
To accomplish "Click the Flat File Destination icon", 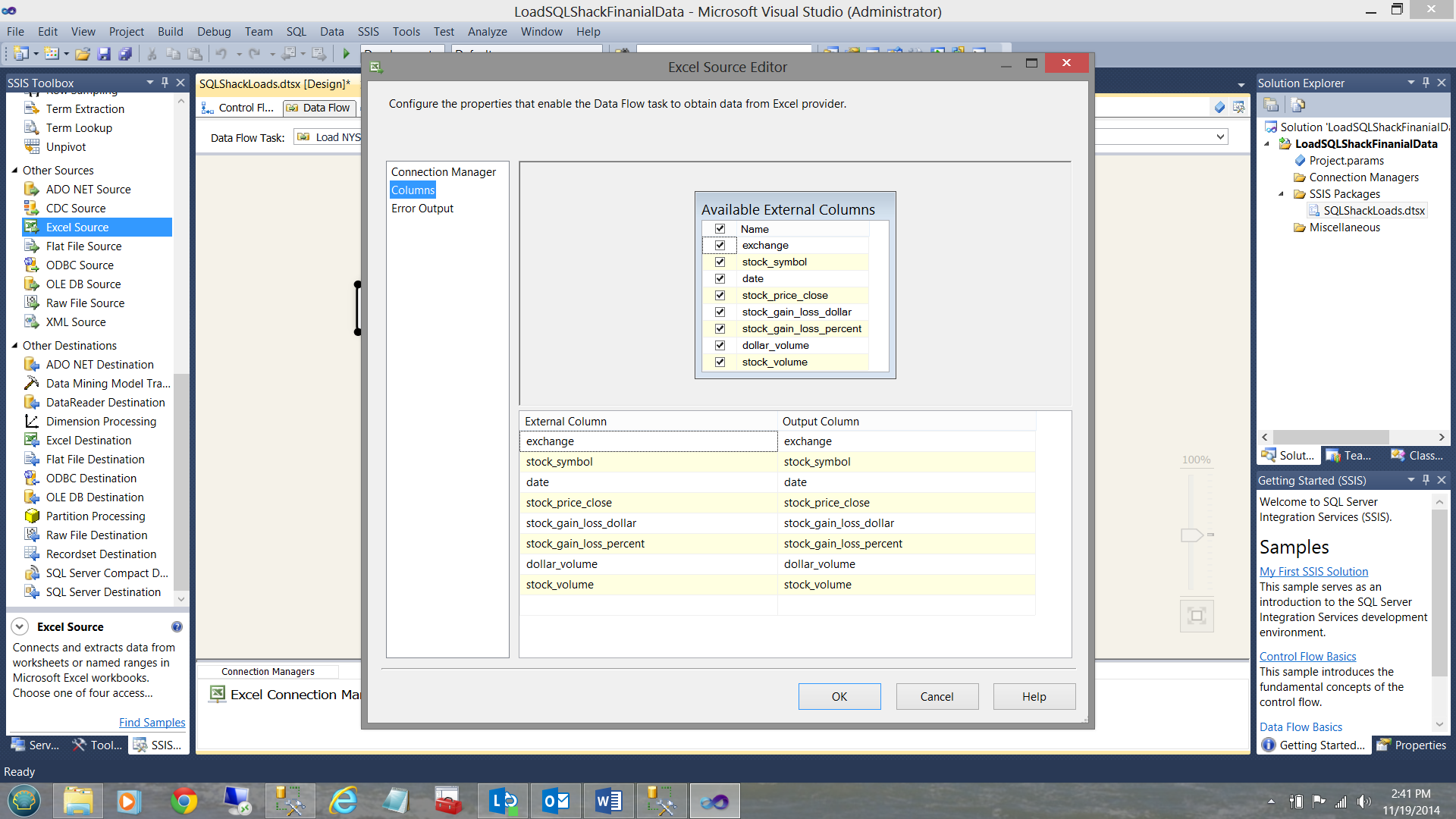I will 32,459.
